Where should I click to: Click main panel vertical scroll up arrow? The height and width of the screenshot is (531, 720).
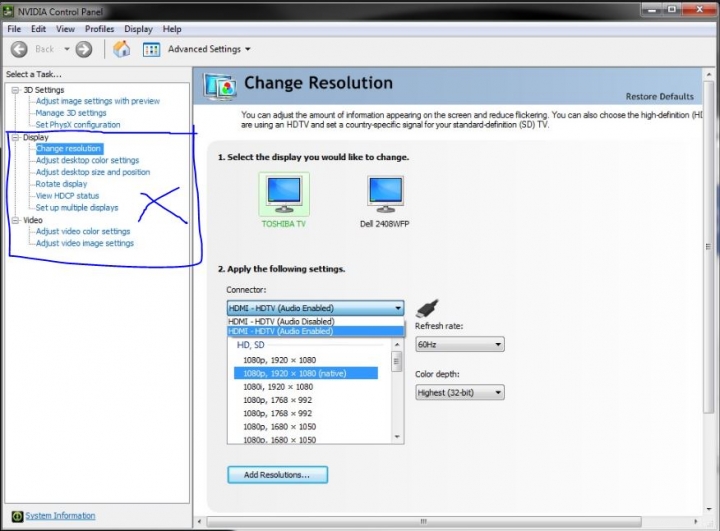pyautogui.click(x=709, y=74)
